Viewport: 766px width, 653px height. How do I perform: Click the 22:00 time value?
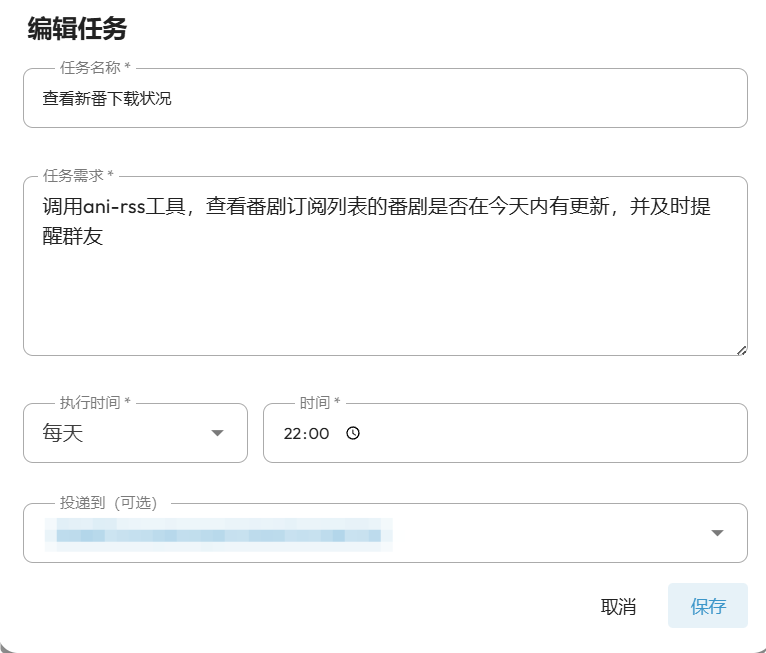(x=306, y=433)
